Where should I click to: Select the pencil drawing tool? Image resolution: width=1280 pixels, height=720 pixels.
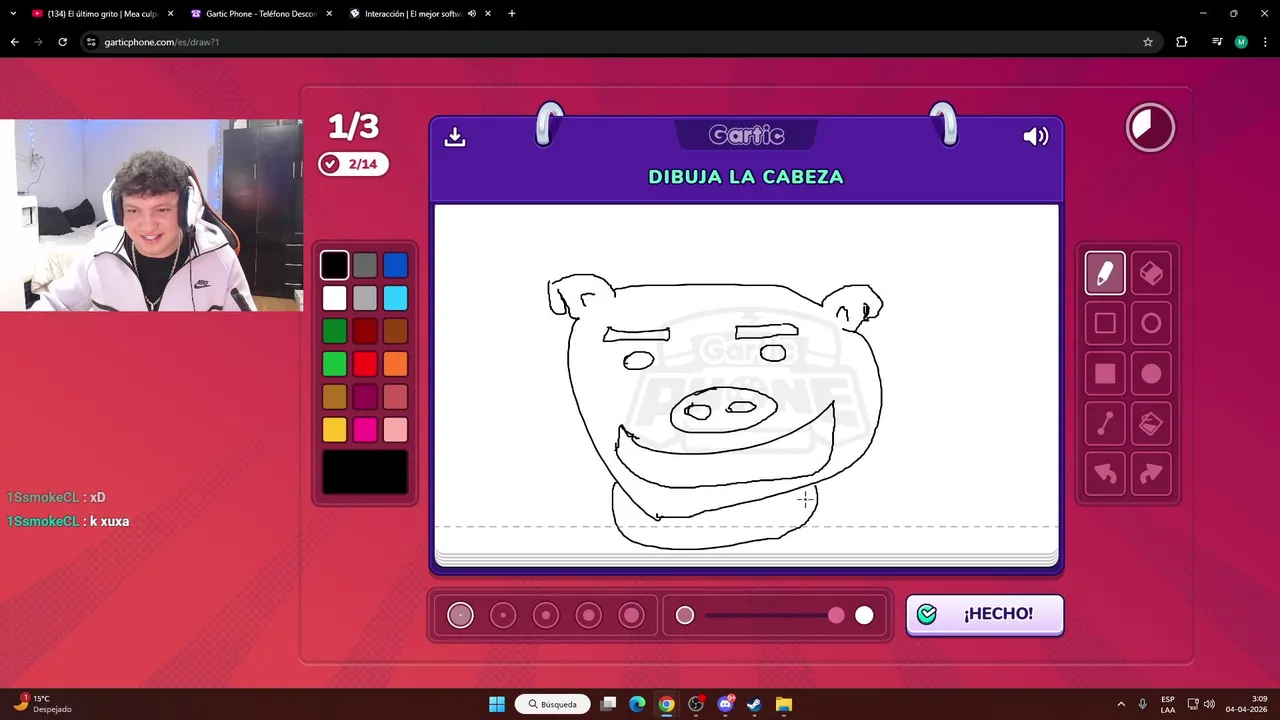click(x=1105, y=273)
